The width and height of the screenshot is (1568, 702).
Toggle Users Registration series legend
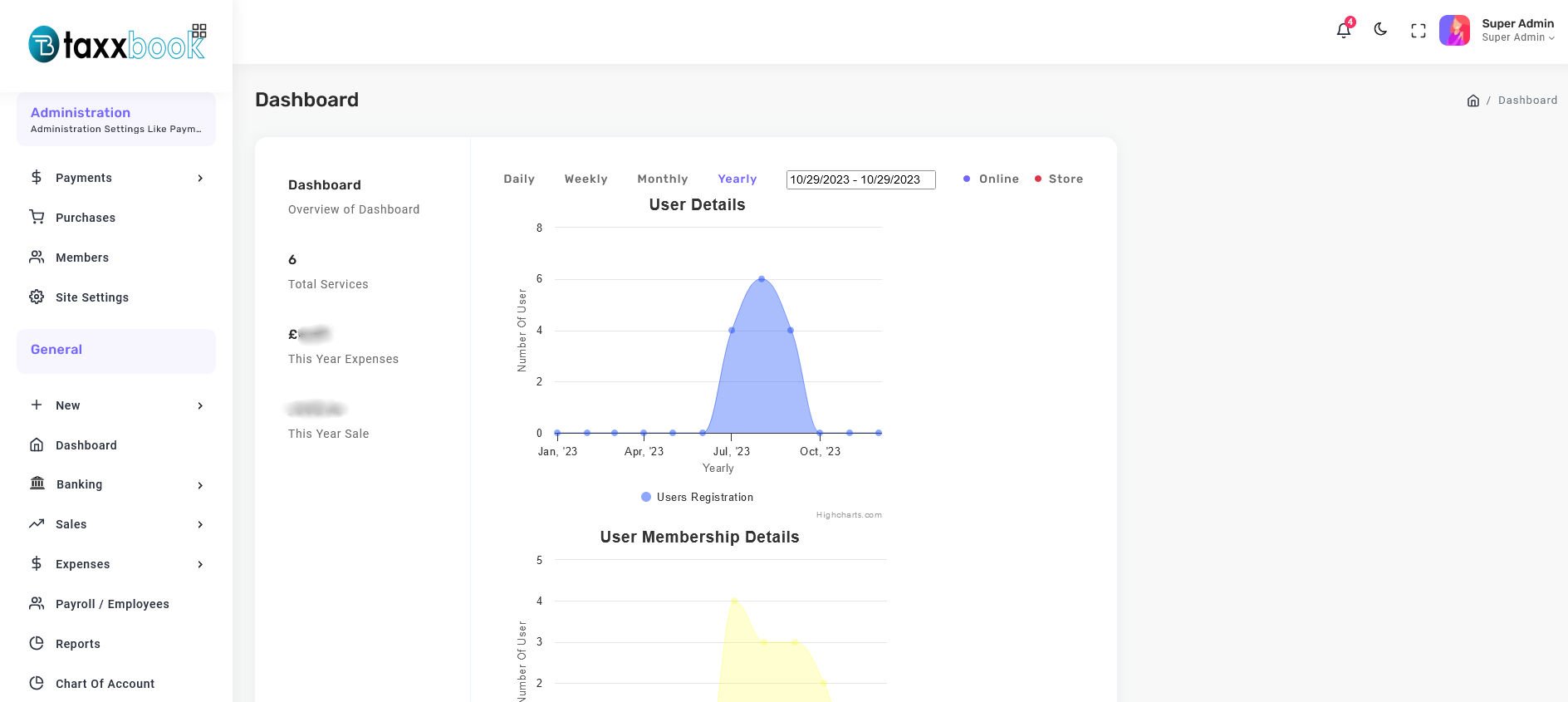coord(698,497)
